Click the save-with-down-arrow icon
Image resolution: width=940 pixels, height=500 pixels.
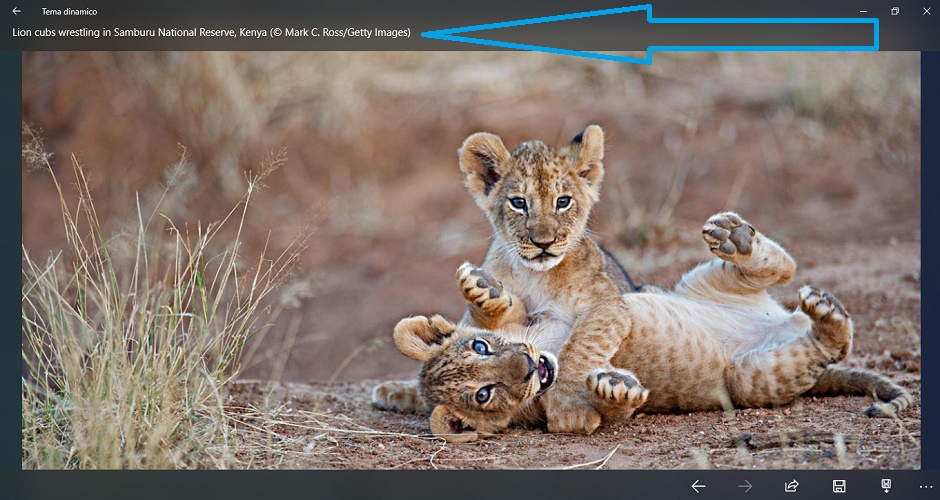tap(886, 486)
